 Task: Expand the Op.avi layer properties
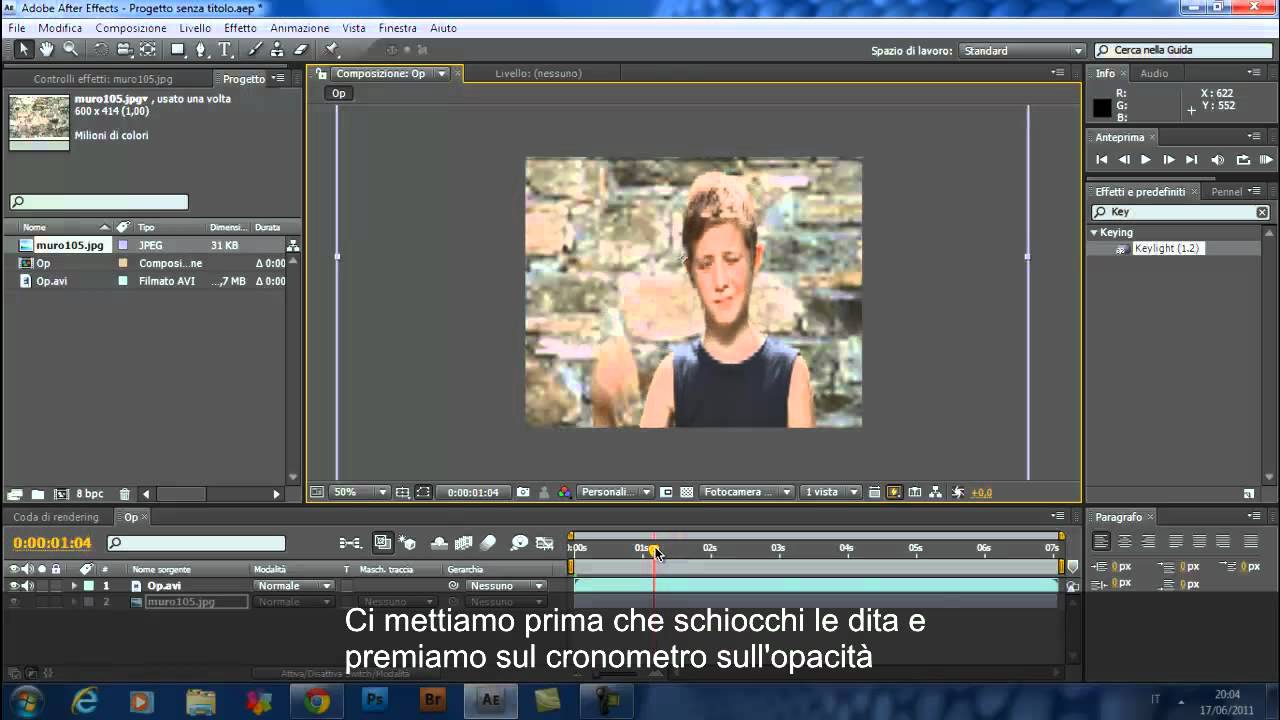coord(73,586)
